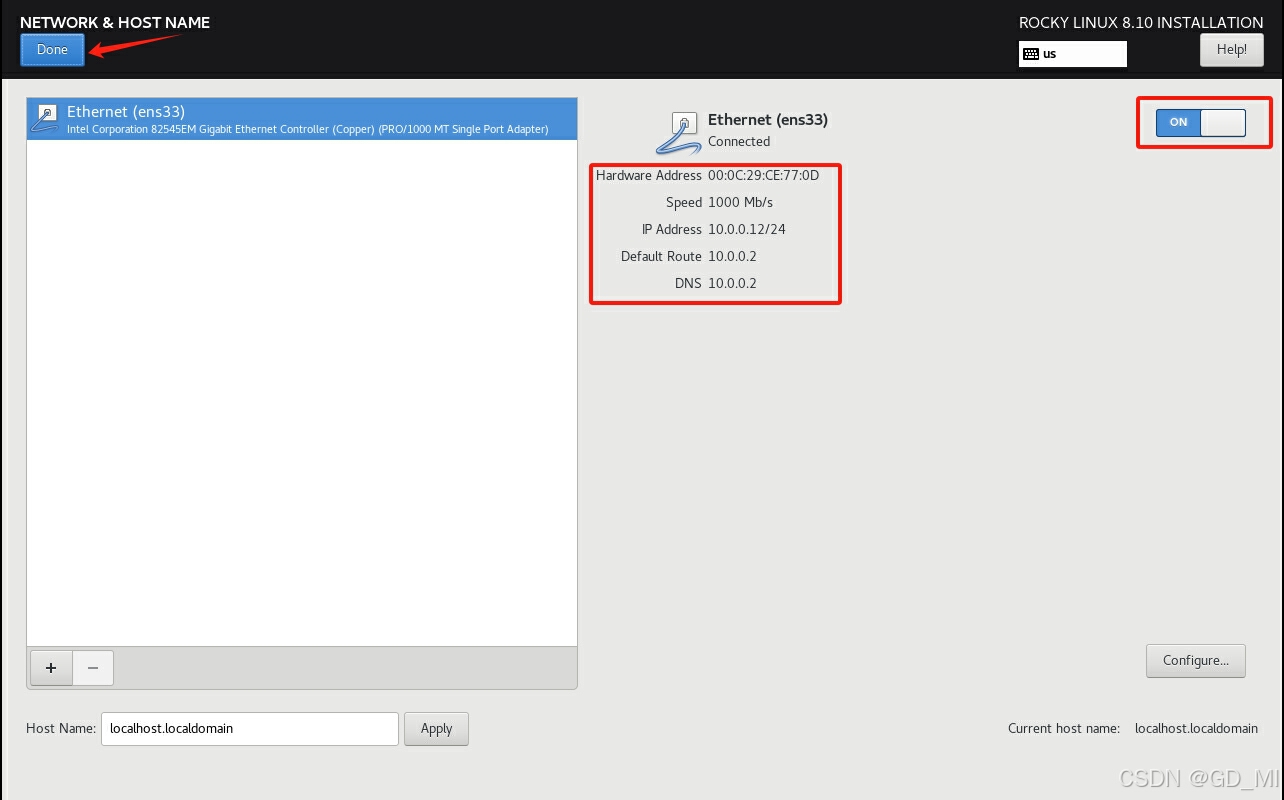Click the ens33 network cable icon in list

(x=45, y=118)
